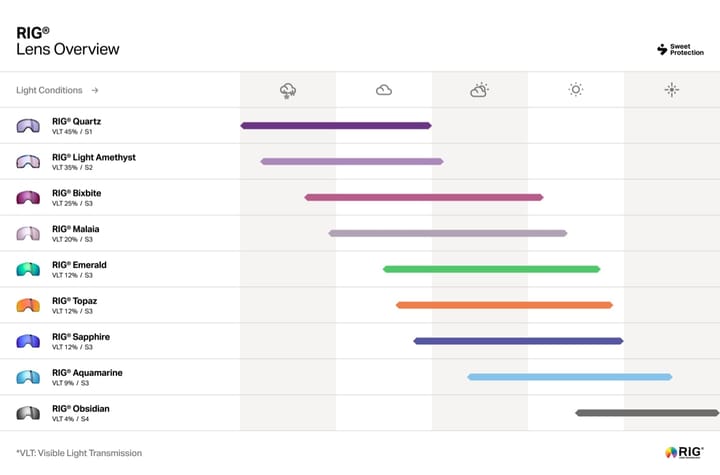Click the RIG Emerald lens icon
720x475 pixels.
[28, 269]
